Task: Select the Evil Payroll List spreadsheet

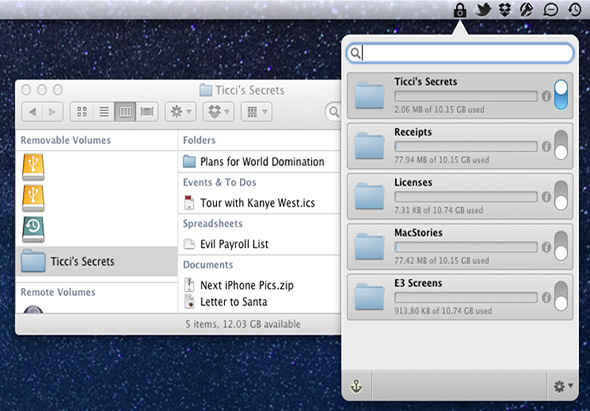Action: tap(259, 244)
